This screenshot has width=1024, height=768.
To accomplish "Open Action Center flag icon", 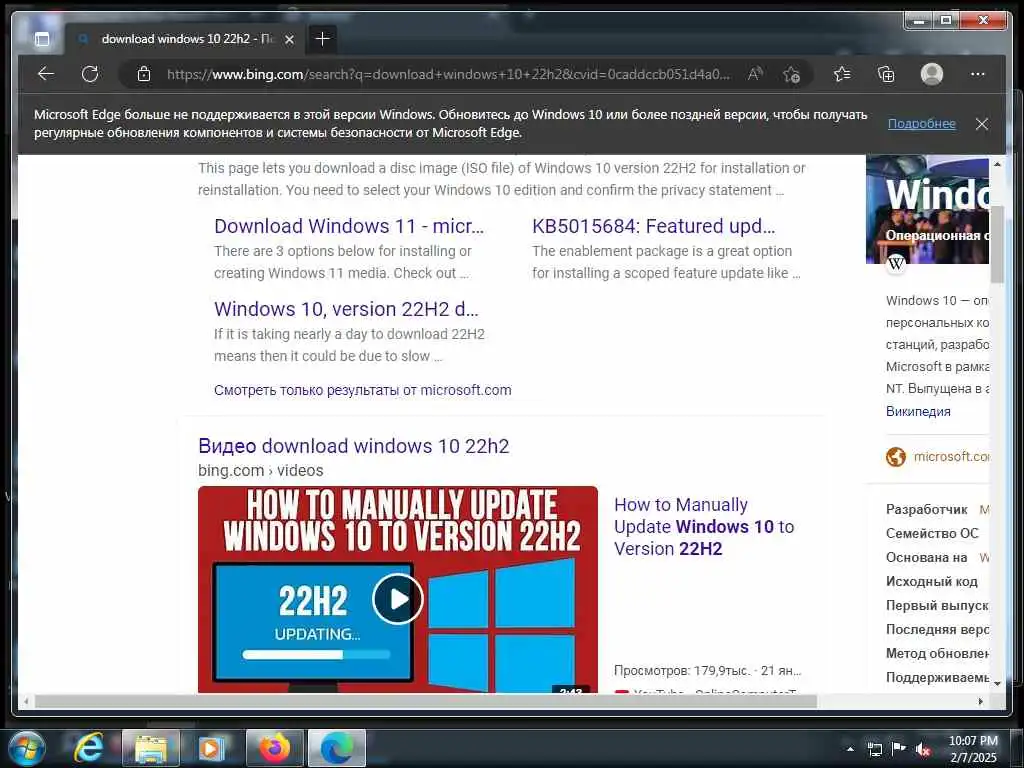I will click(898, 748).
